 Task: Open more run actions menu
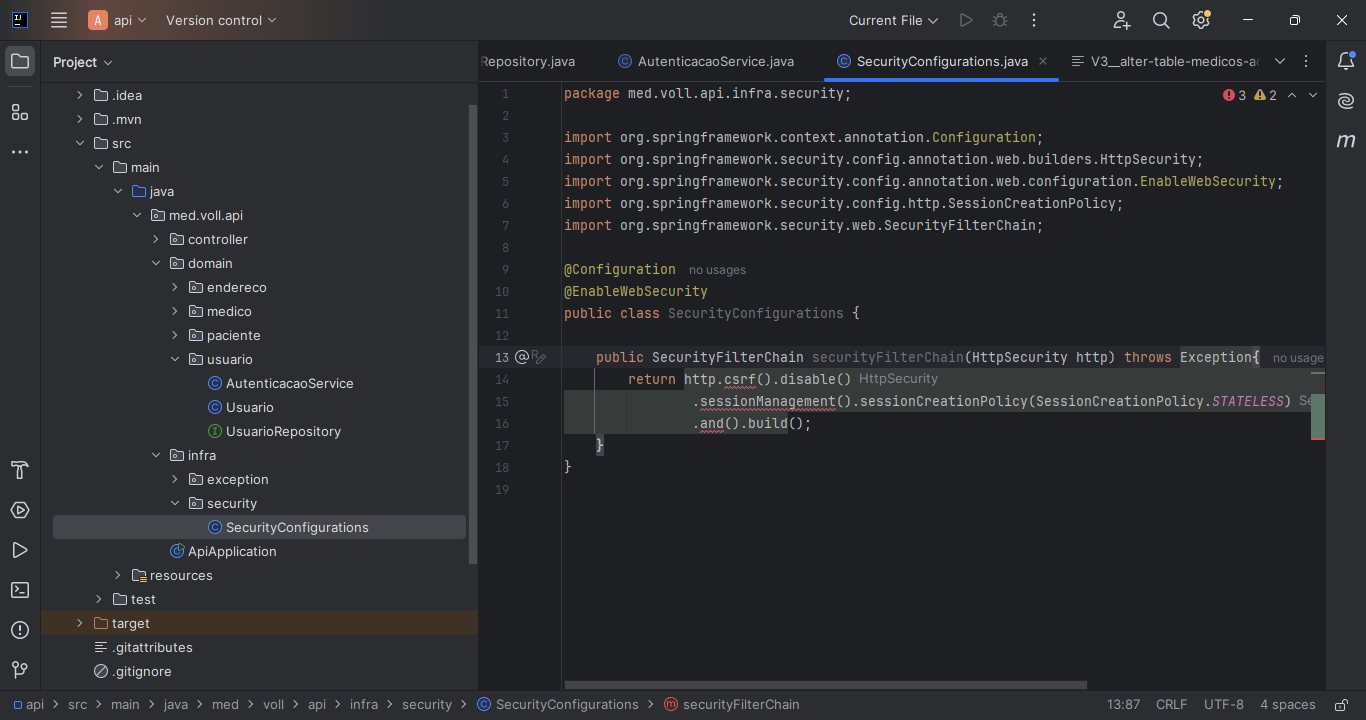click(x=1034, y=20)
